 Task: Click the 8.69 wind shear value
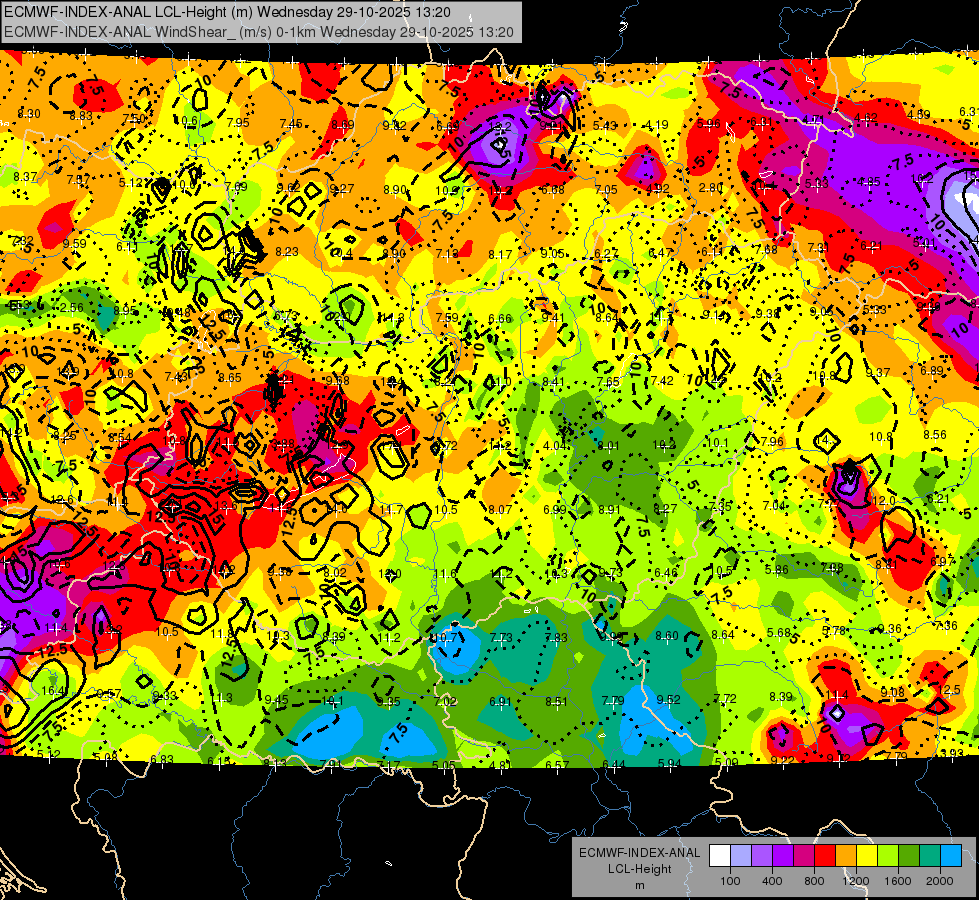(x=343, y=125)
